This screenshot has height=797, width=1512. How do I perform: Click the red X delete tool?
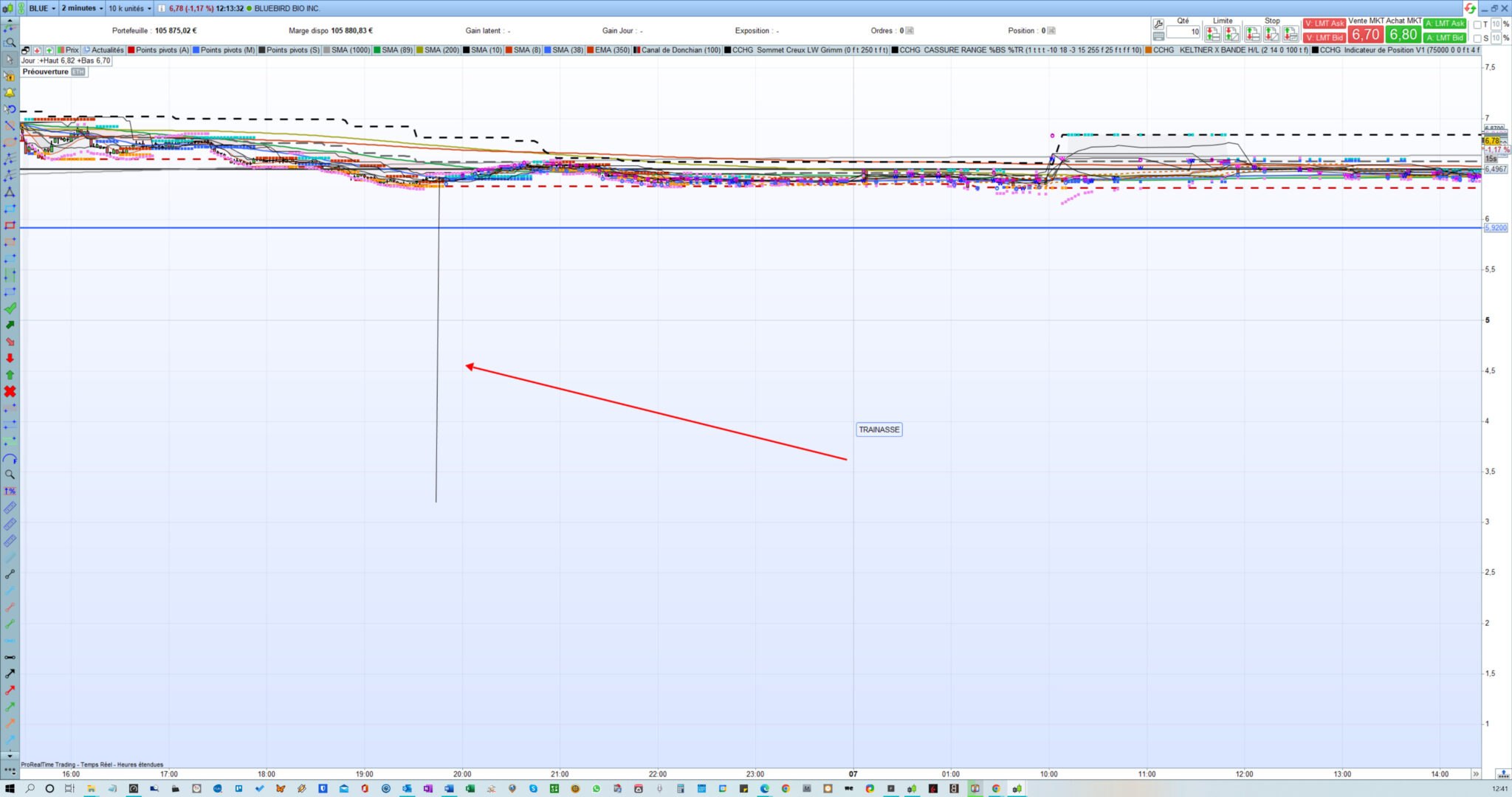(x=10, y=392)
